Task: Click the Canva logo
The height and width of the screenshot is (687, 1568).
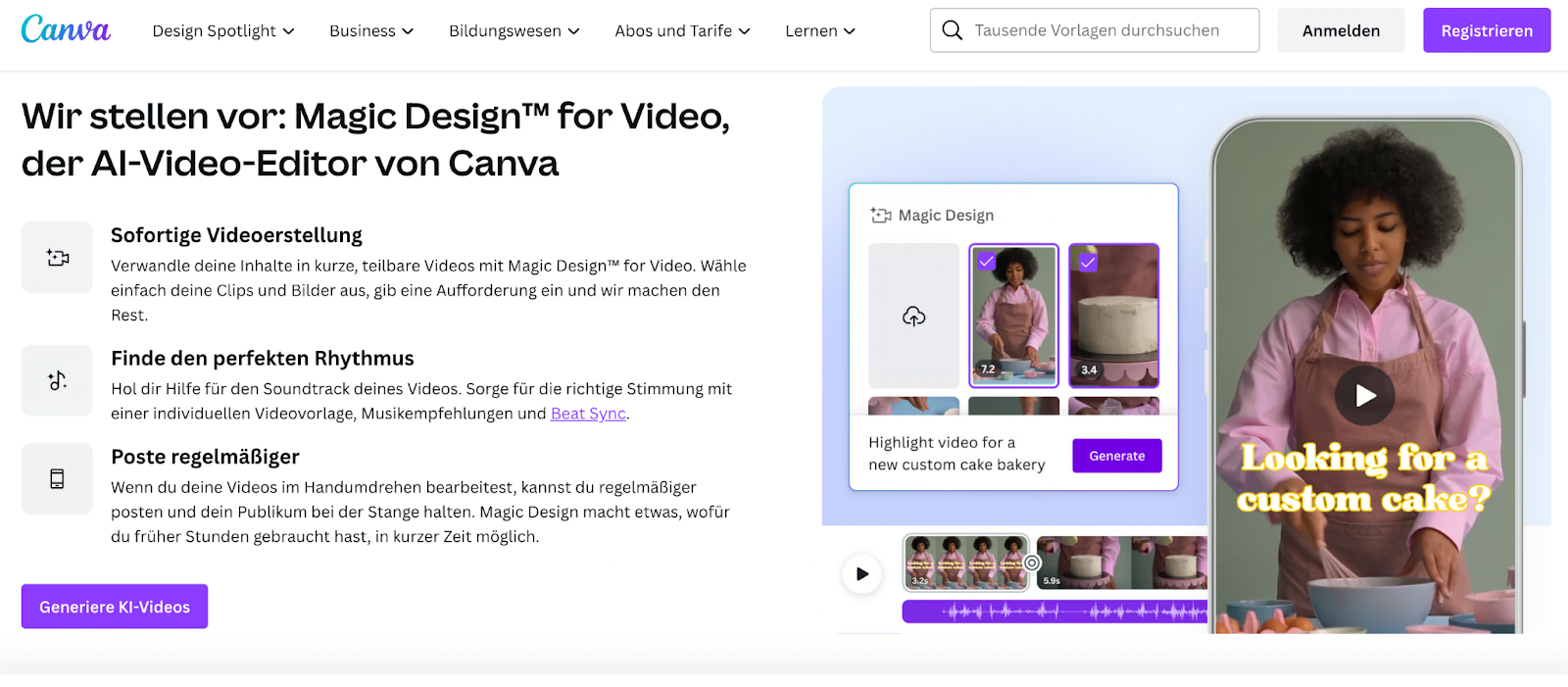Action: click(66, 29)
